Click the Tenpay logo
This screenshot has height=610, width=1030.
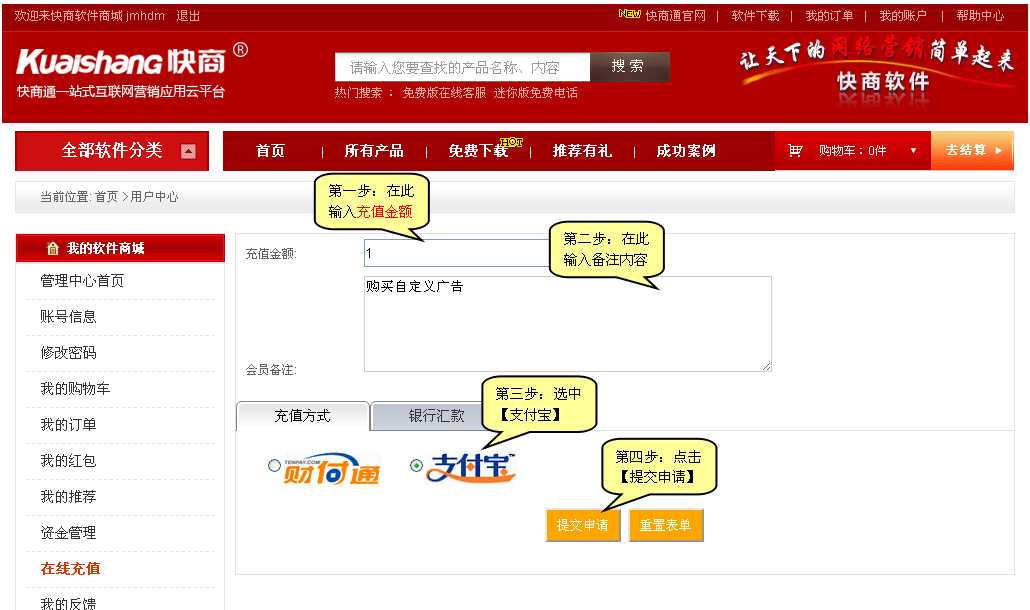[331, 468]
